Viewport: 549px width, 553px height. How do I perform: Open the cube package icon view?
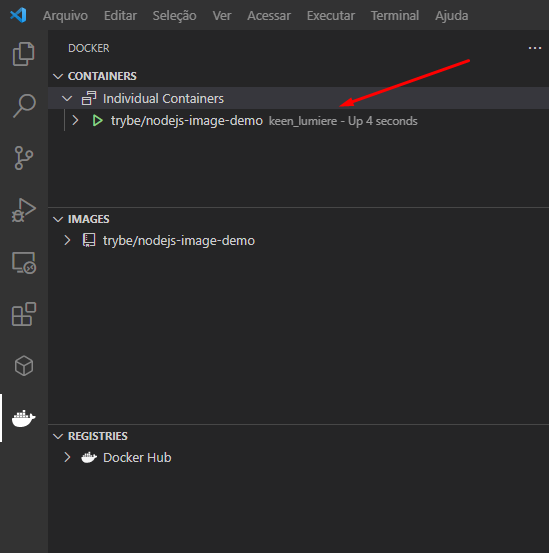(24, 366)
